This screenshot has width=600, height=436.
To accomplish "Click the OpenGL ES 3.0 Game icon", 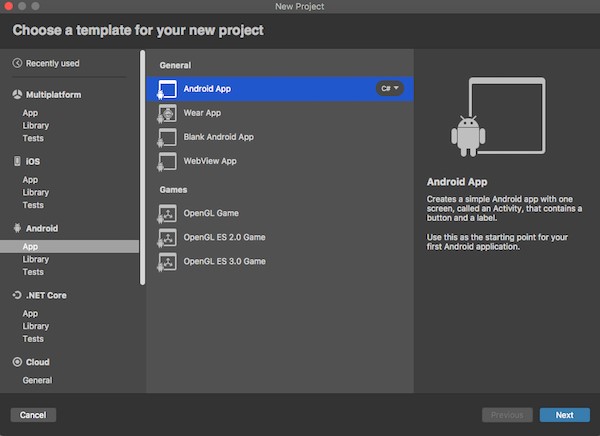I will click(x=167, y=262).
